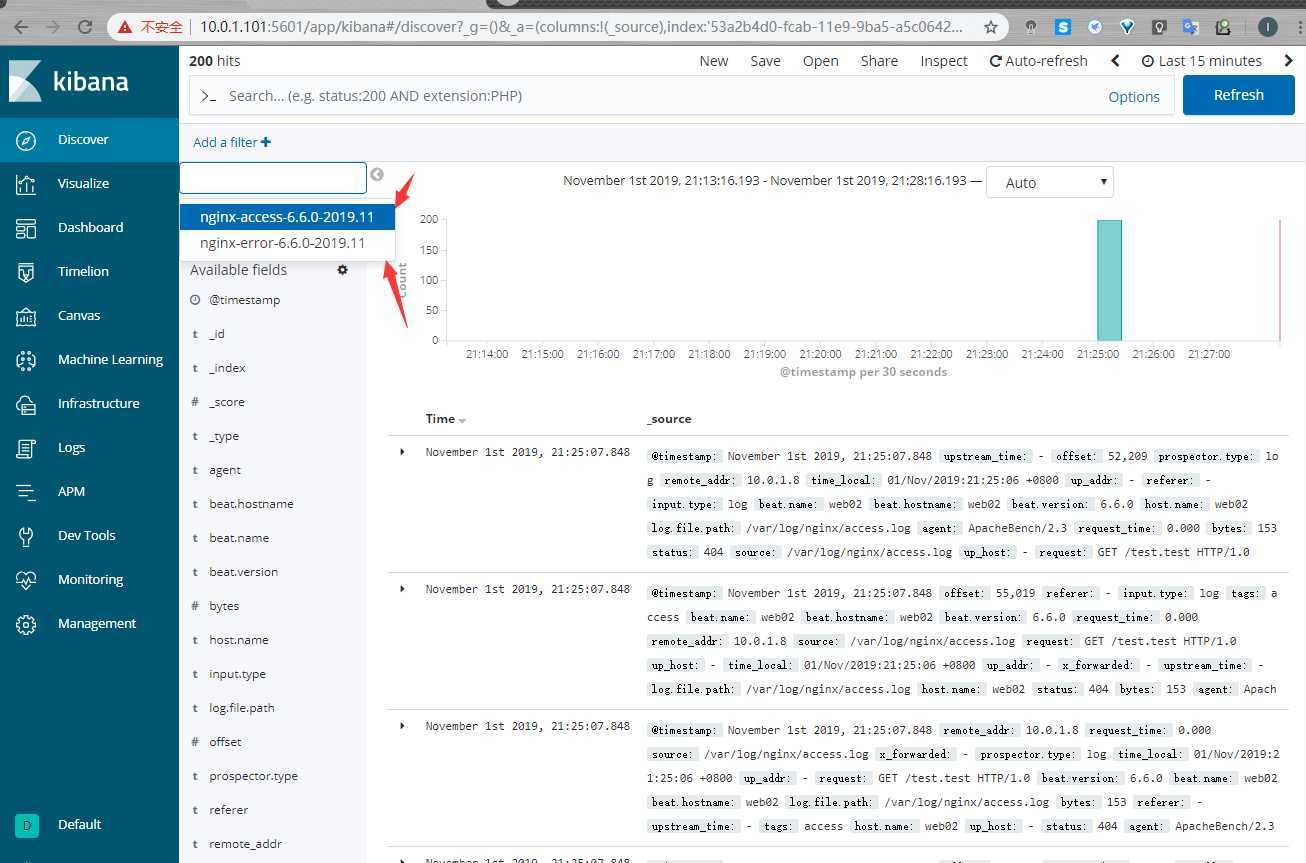Click Open in the top menu
Screen dimensions: 1306x863
click(821, 61)
